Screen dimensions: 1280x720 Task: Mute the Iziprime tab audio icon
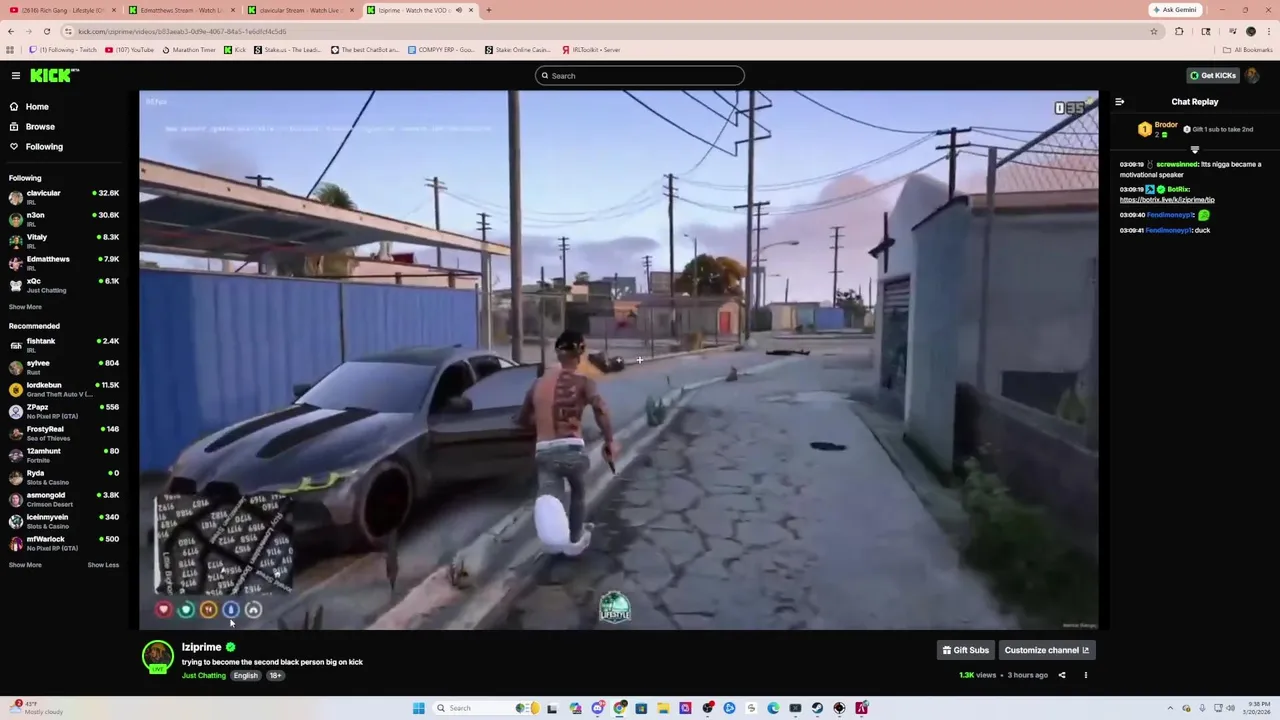(459, 10)
